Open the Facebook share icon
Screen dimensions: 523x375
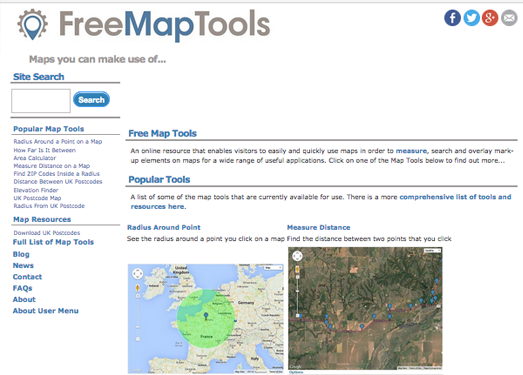pyautogui.click(x=452, y=18)
